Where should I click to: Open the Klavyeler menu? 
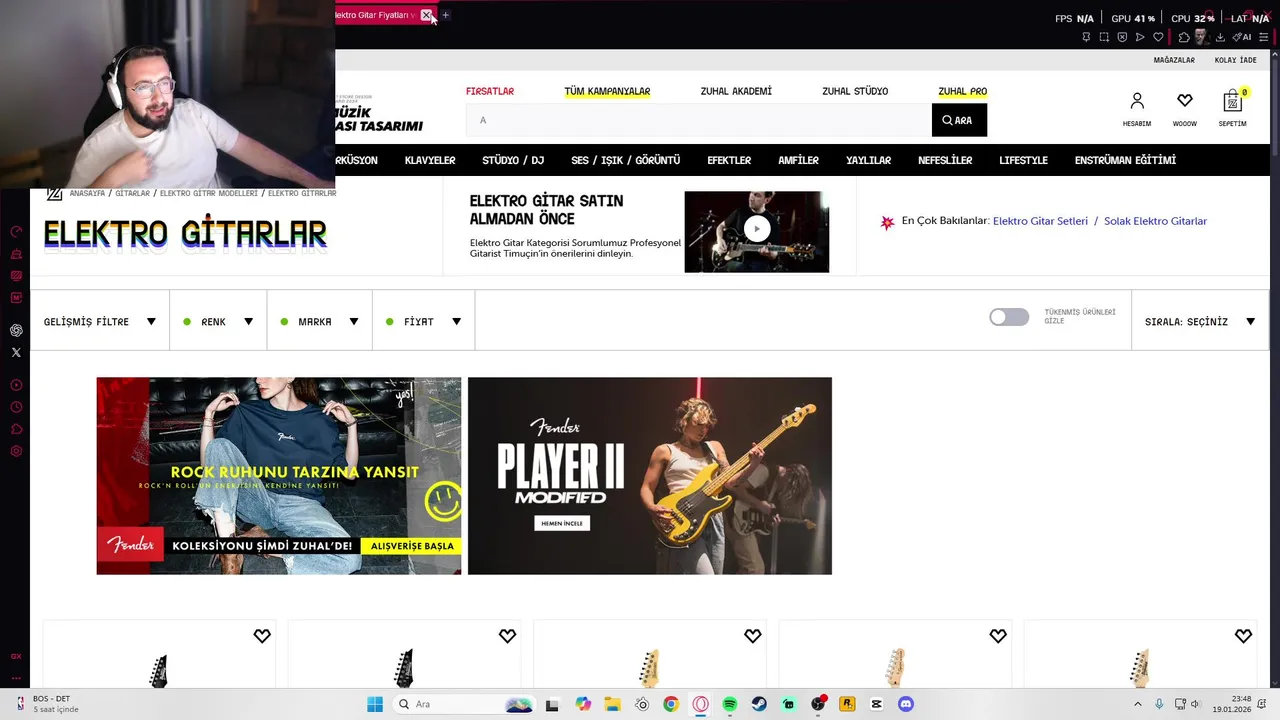tap(430, 160)
